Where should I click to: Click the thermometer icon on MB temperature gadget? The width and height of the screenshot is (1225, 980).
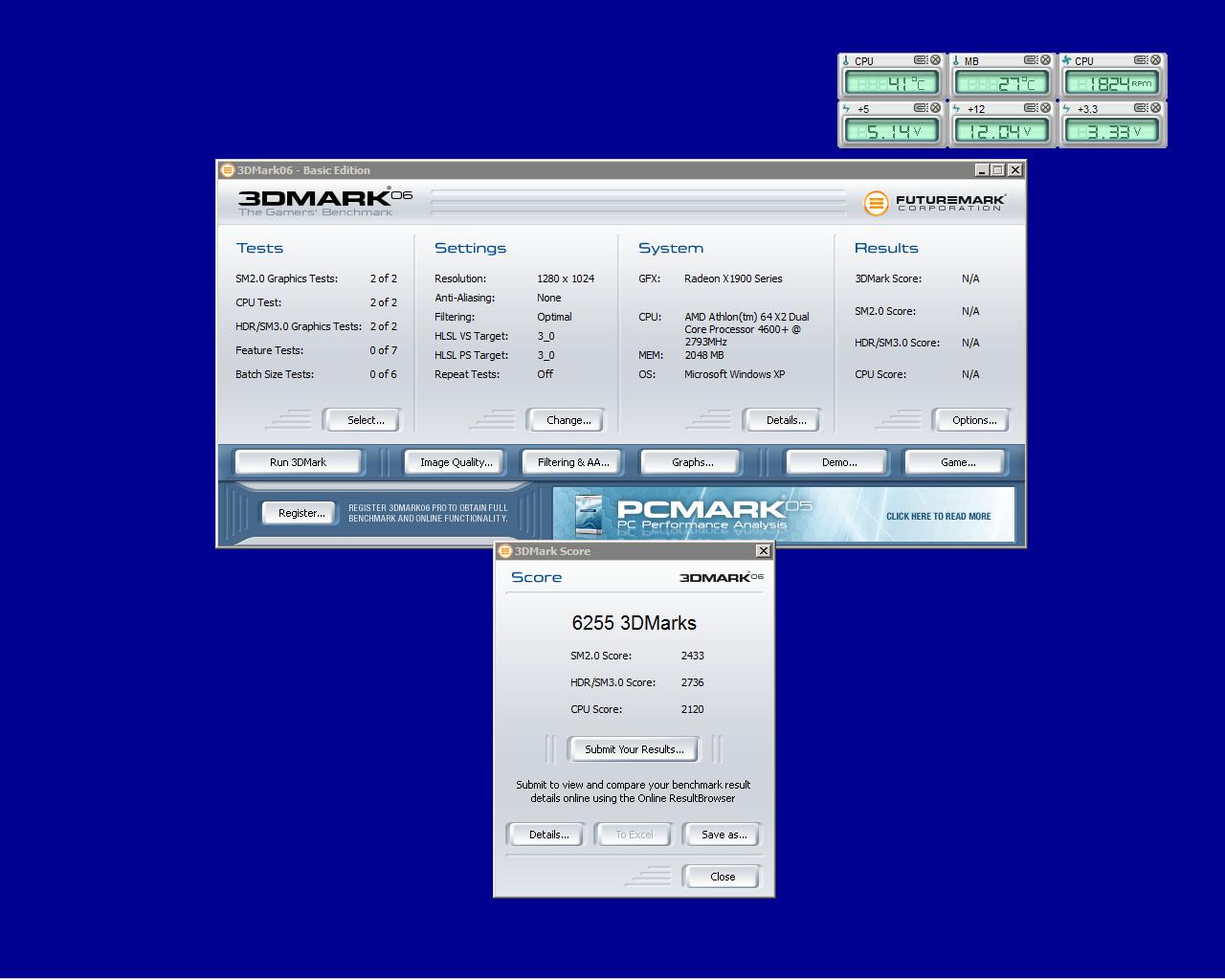pos(956,60)
